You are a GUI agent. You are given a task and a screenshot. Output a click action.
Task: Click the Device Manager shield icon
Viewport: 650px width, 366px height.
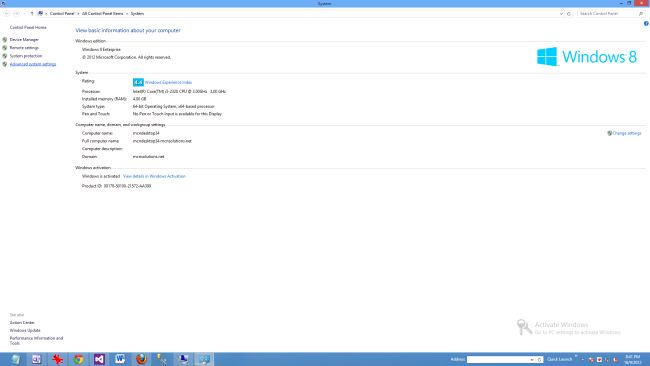pos(5,39)
